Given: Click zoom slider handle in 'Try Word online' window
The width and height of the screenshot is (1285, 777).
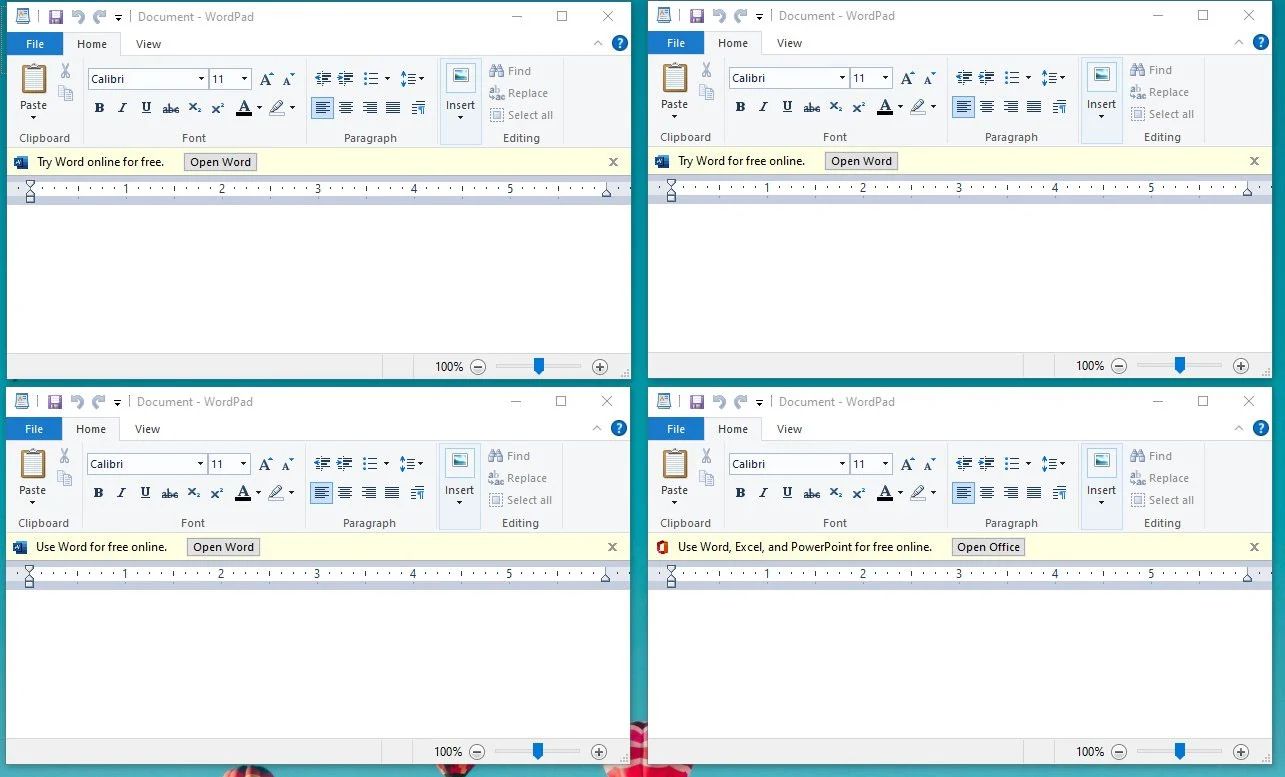Looking at the screenshot, I should point(538,367).
